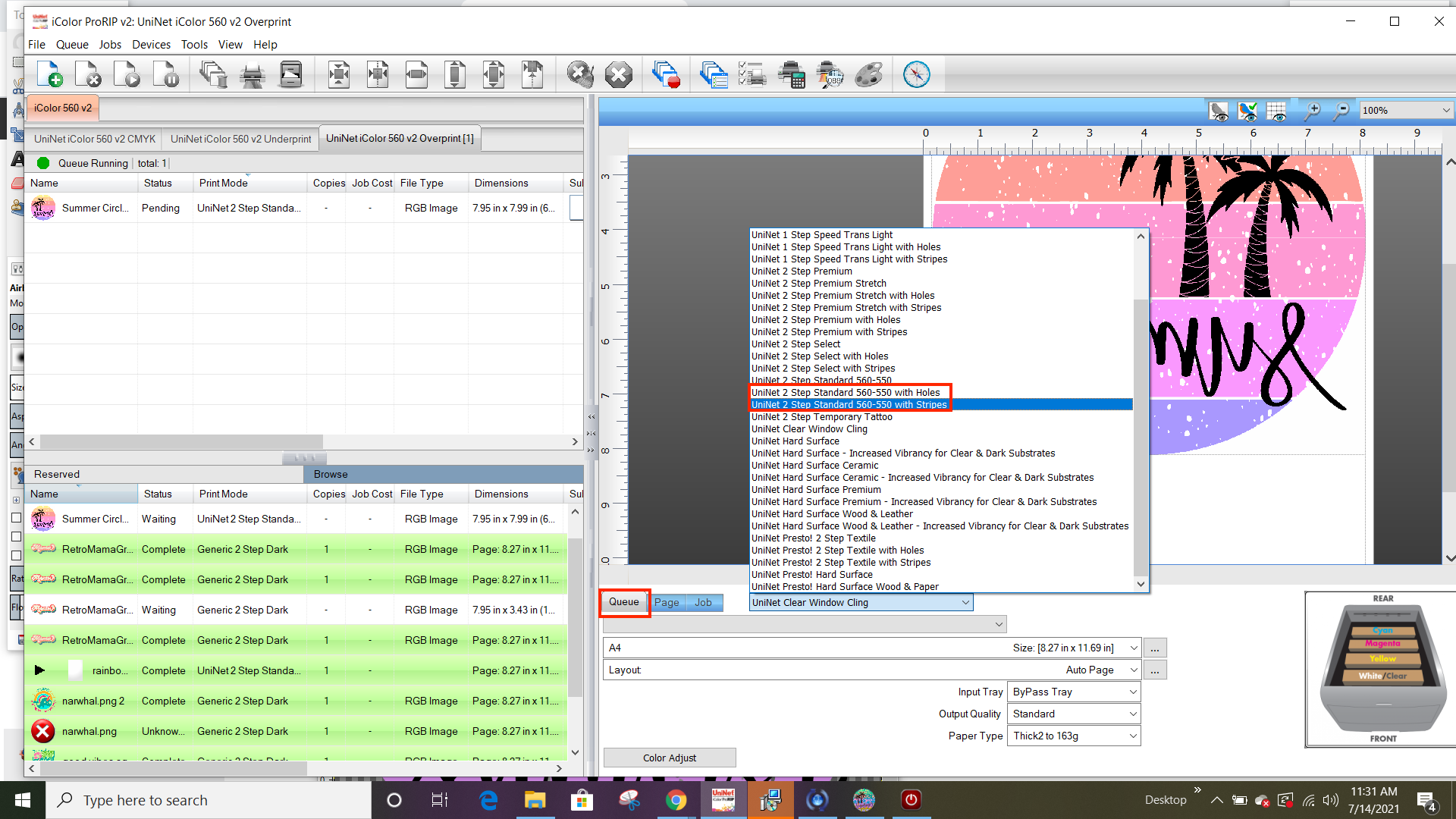Click the center horizontally icon
1456x819 pixels.
(x=377, y=74)
